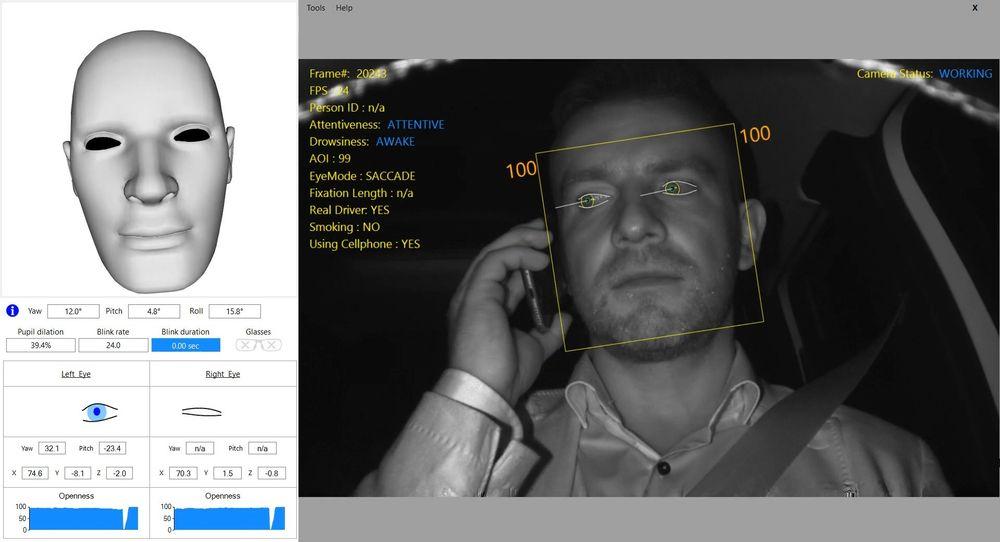
Task: Click the 3D head model view
Action: point(149,150)
